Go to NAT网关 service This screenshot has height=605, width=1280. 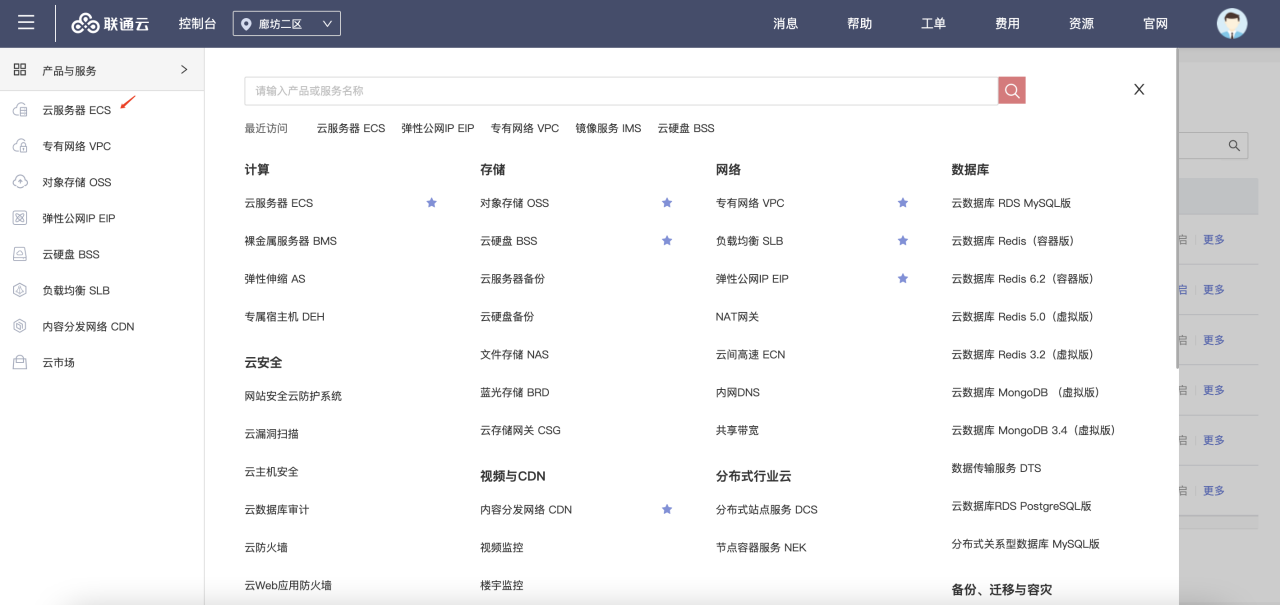[x=737, y=317]
